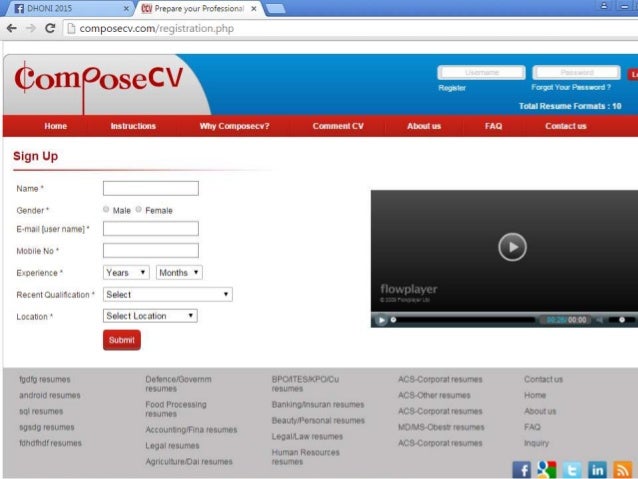Screen dimensions: 638x479
Task: Open the Select Location dropdown
Action: pyautogui.click(x=150, y=316)
